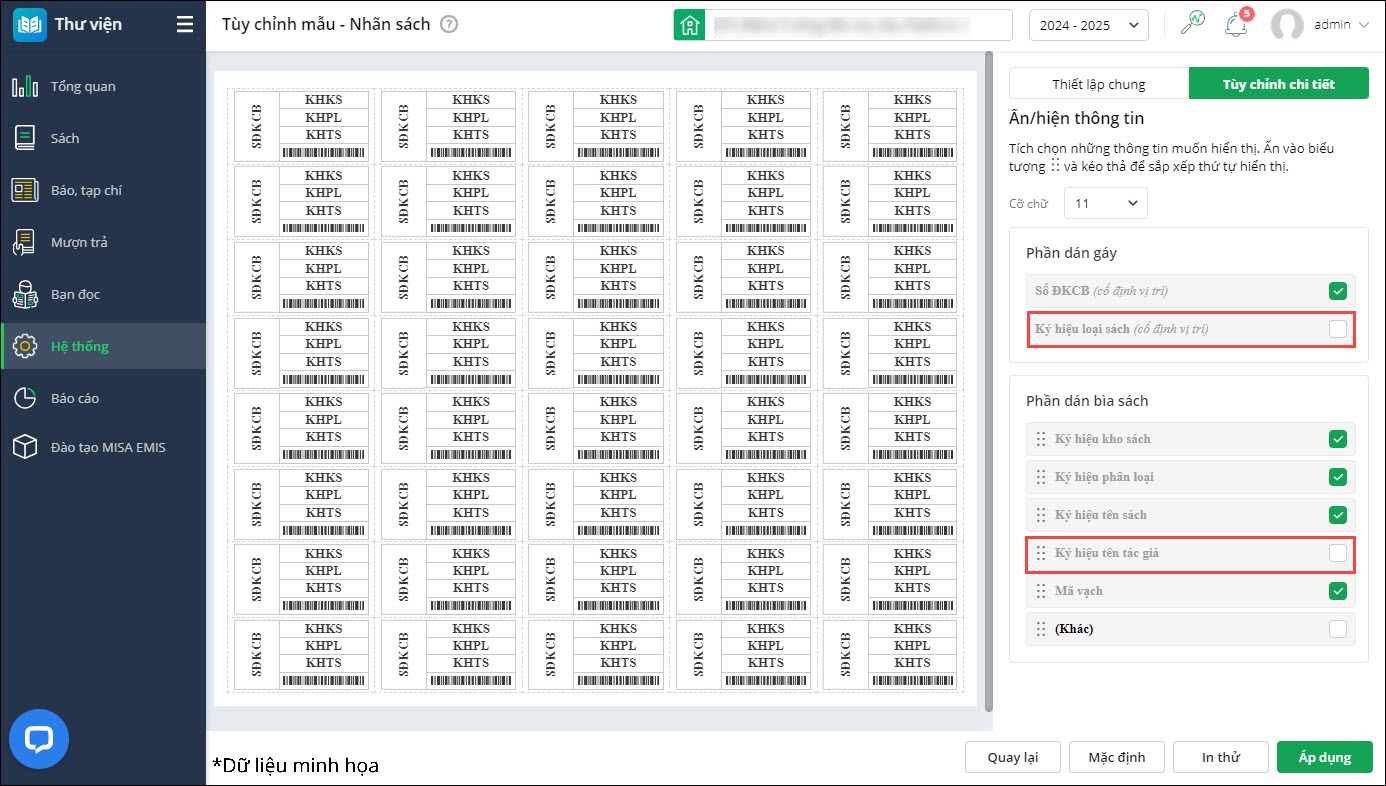Click the Tùy chỉnh mẫu - Nhãn sách title

(x=326, y=25)
